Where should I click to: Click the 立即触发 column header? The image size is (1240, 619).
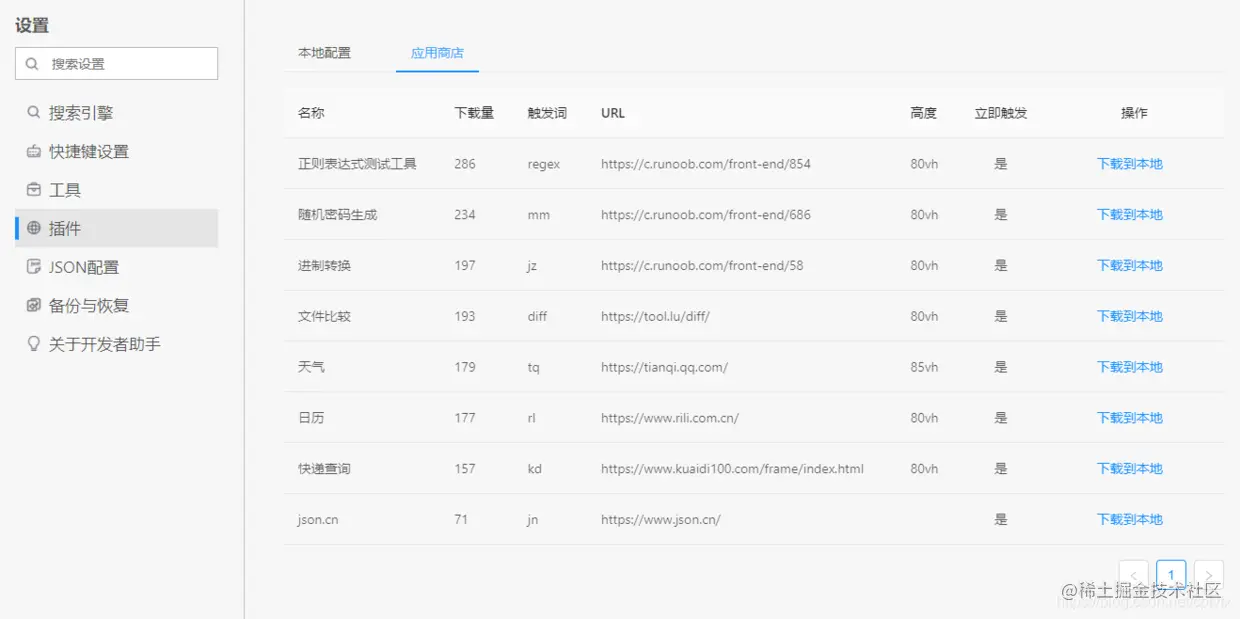pyautogui.click(x=1001, y=113)
